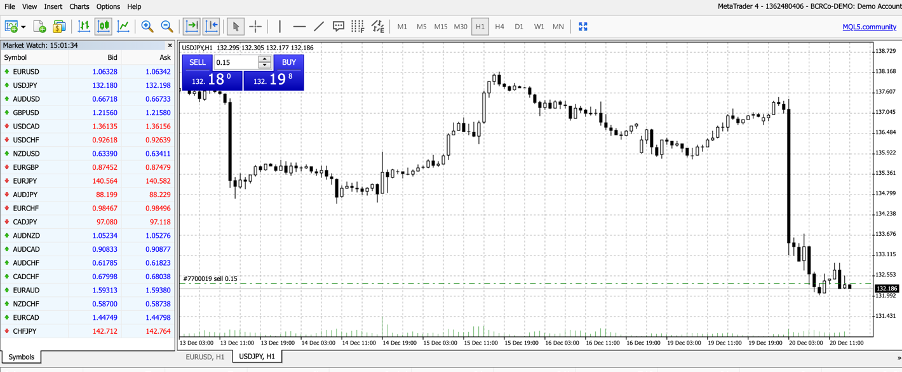Toggle the H1 timeframe button
The image size is (902, 372).
[480, 26]
